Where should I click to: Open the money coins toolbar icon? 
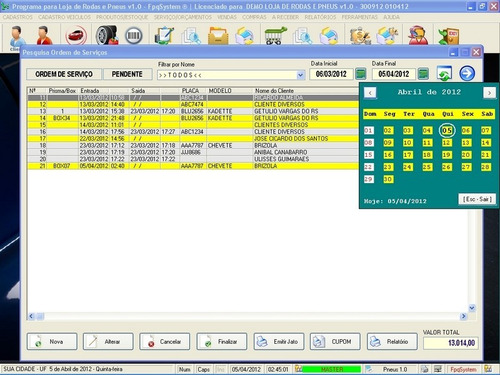[x=360, y=35]
